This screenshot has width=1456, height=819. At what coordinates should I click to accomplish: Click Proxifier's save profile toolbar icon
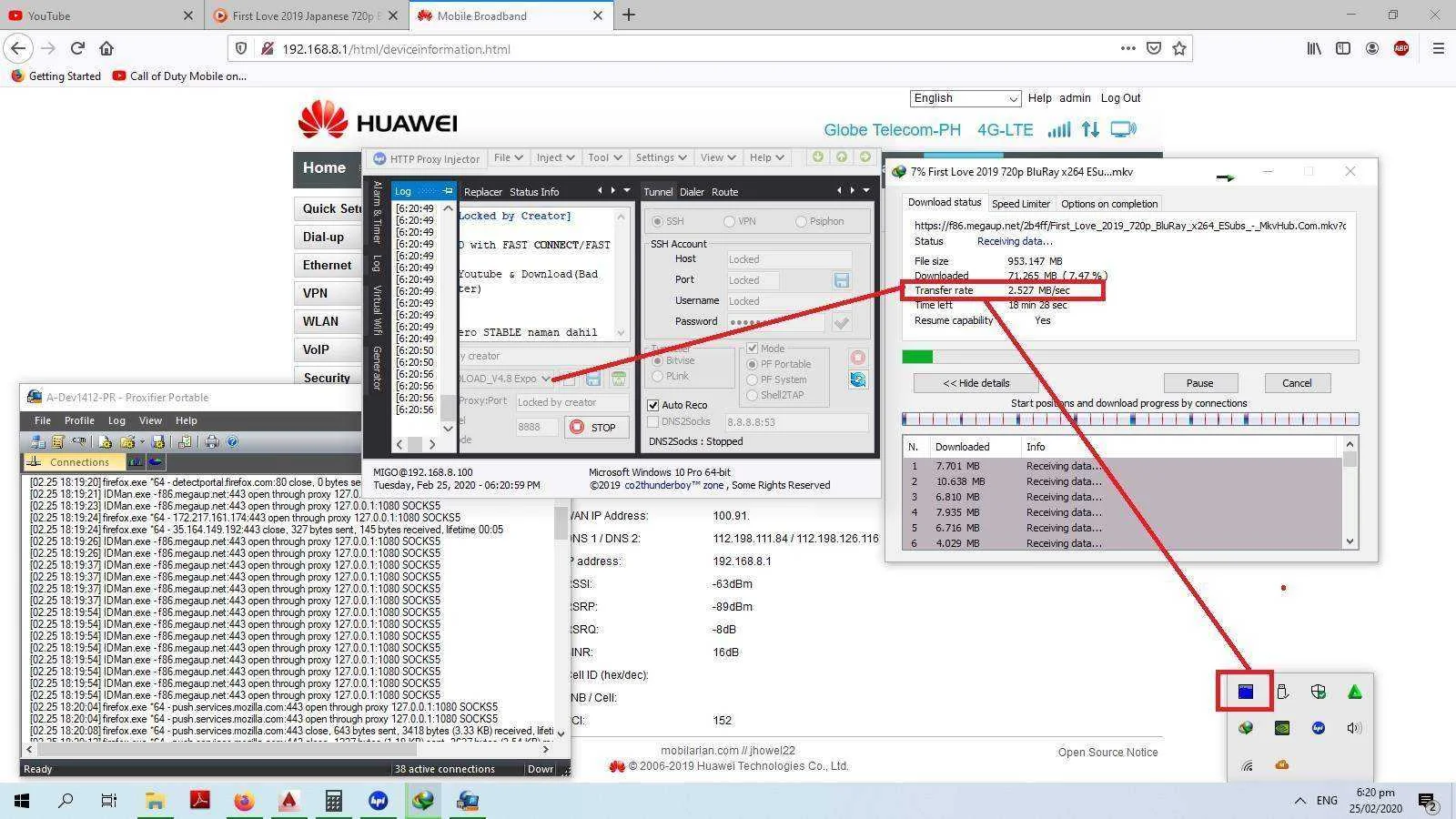tap(158, 442)
